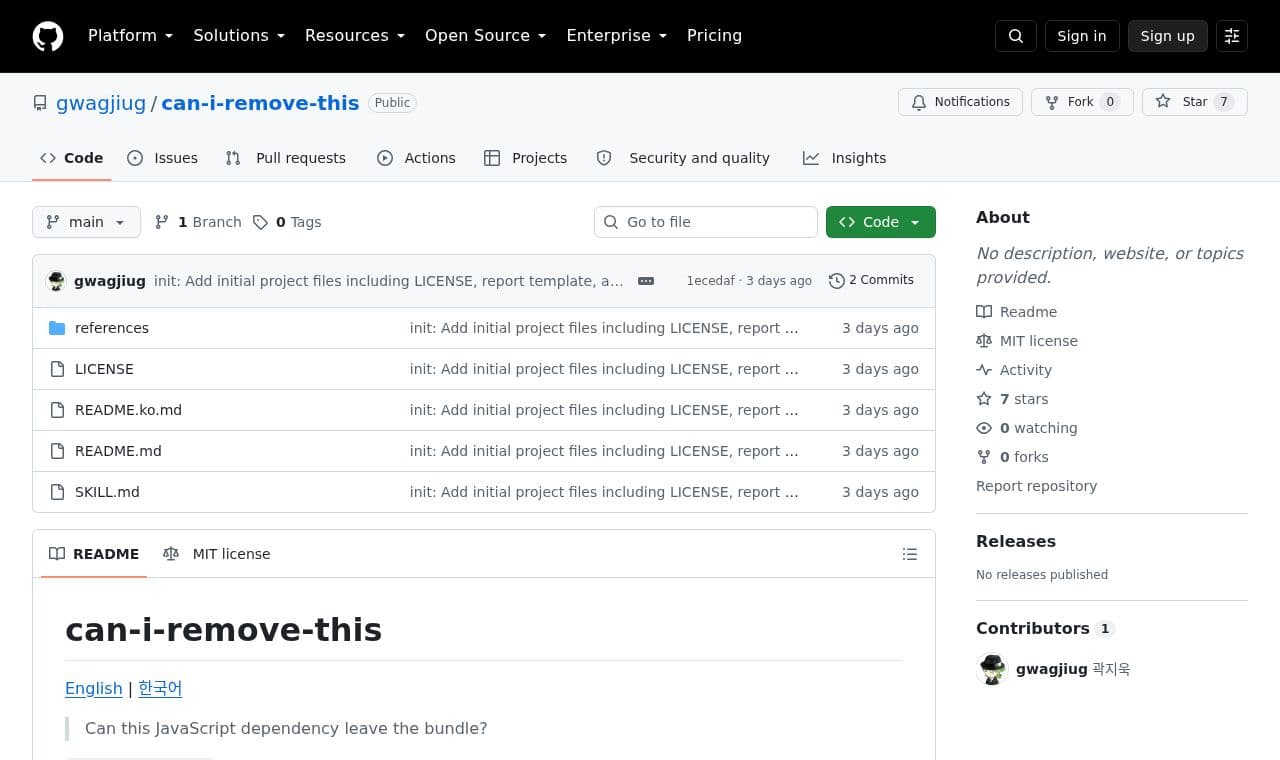Star the repository
The image size is (1280, 760).
pos(1195,102)
